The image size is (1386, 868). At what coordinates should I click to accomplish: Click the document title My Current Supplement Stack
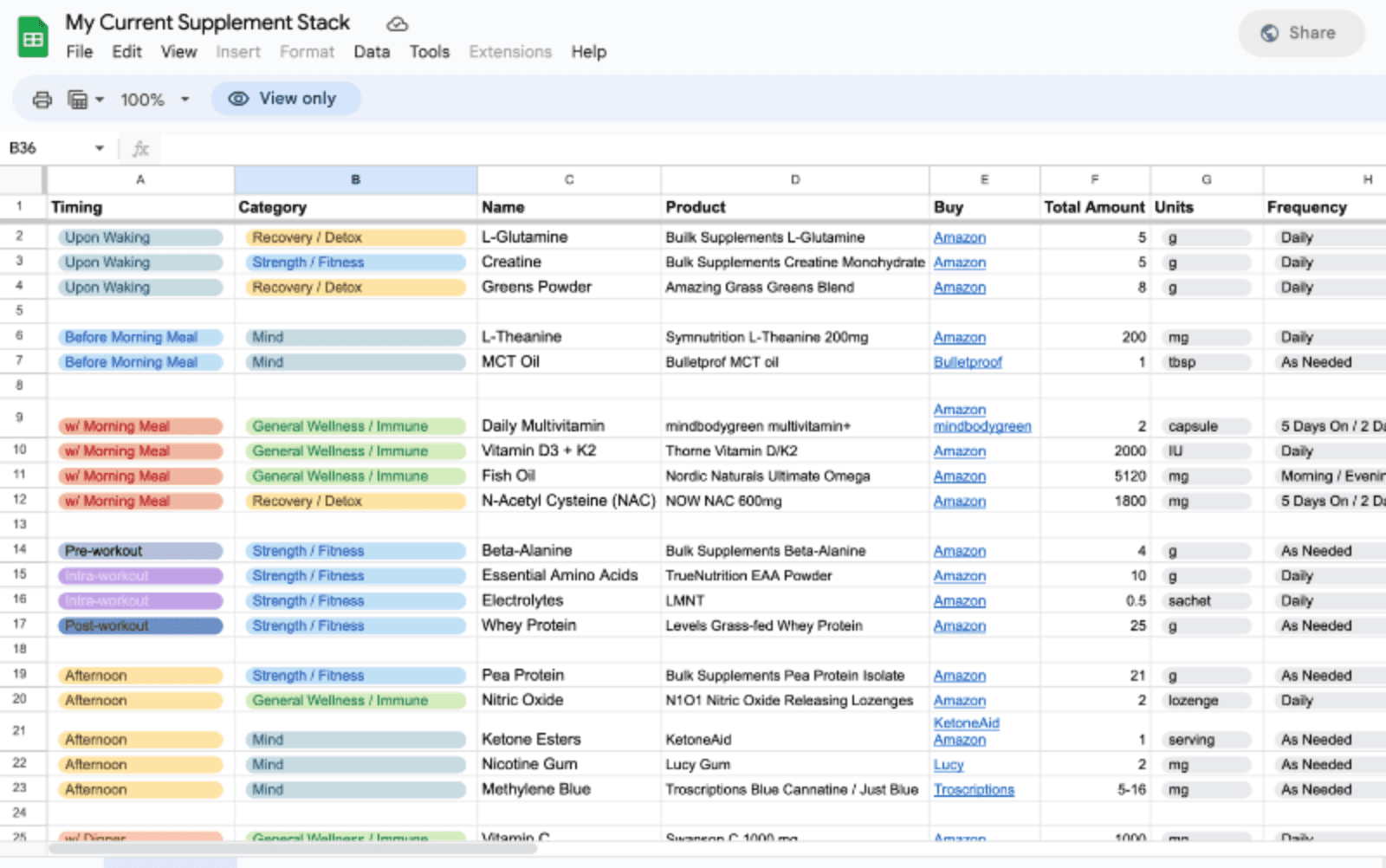208,23
